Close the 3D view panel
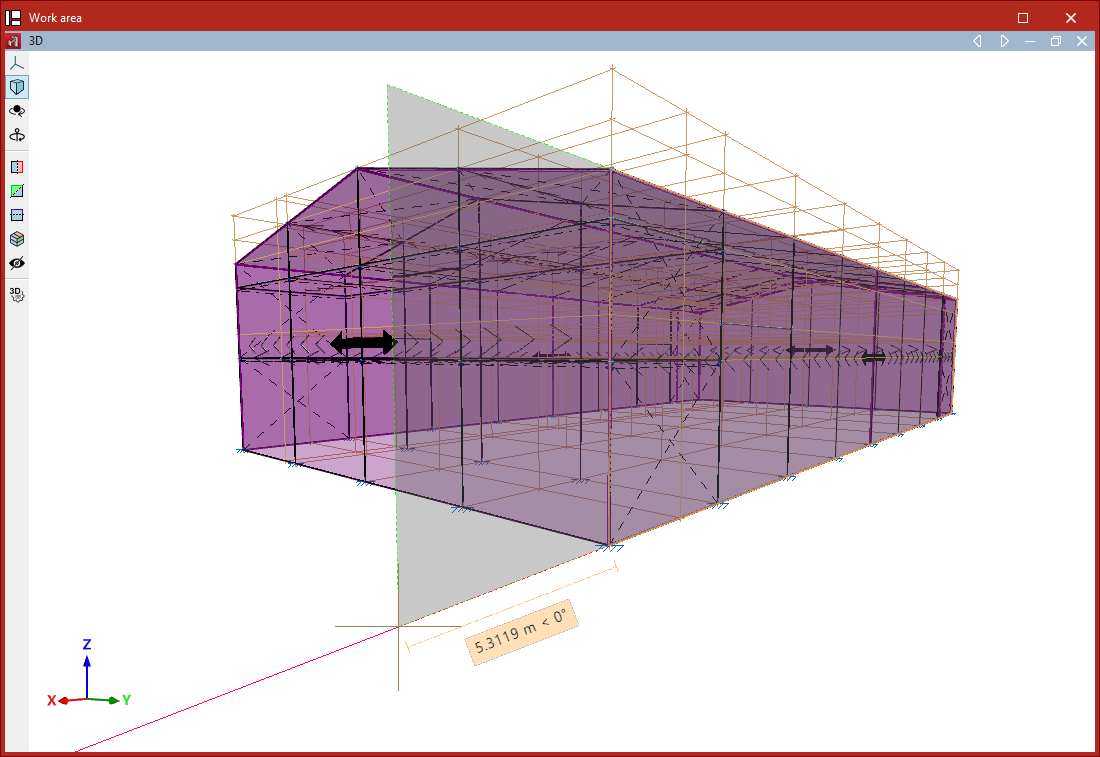 coord(1082,41)
